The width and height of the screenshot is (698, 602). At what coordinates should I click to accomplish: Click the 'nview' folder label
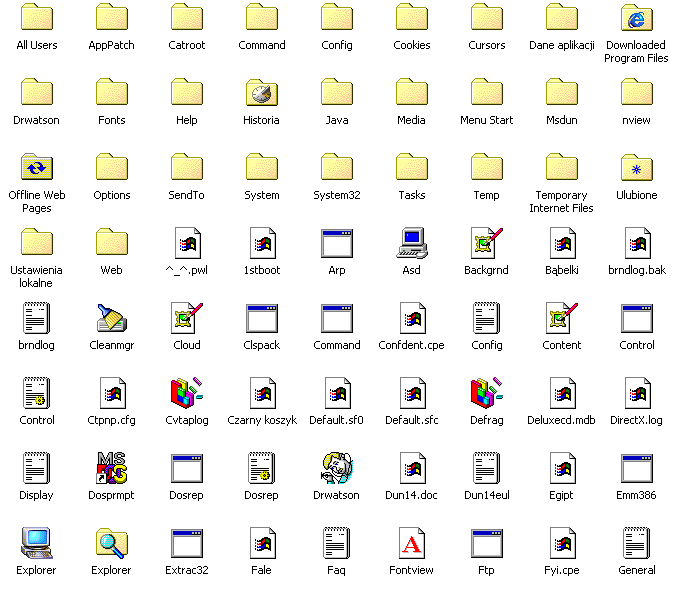tap(637, 120)
